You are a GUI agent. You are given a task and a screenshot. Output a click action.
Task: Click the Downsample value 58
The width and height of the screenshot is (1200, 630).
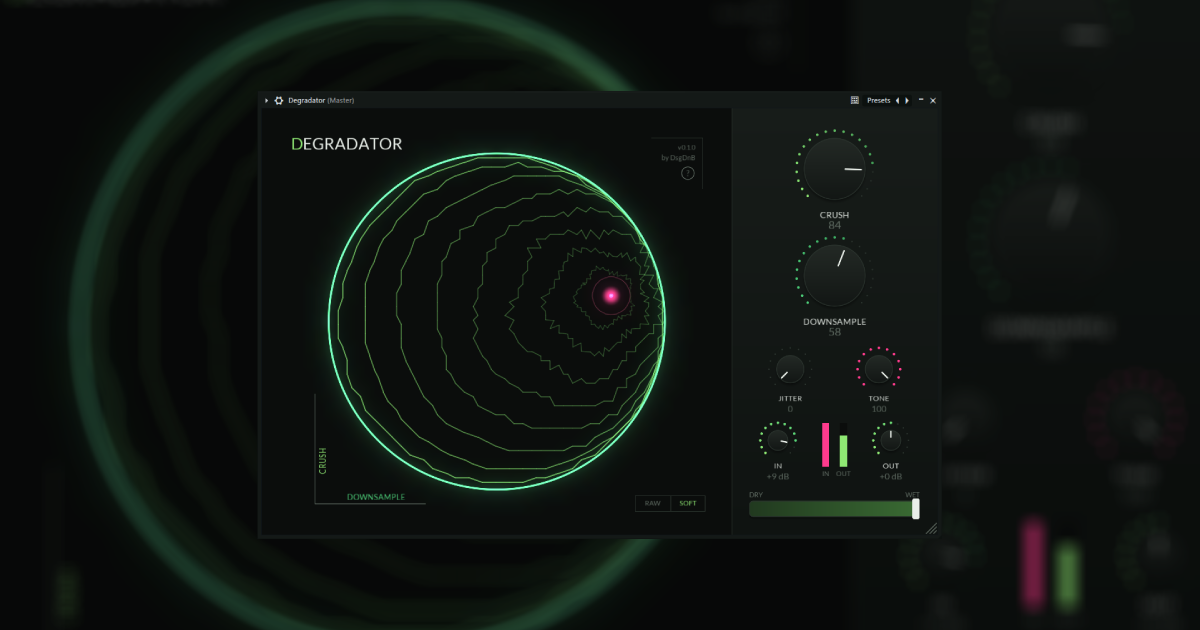(835, 332)
